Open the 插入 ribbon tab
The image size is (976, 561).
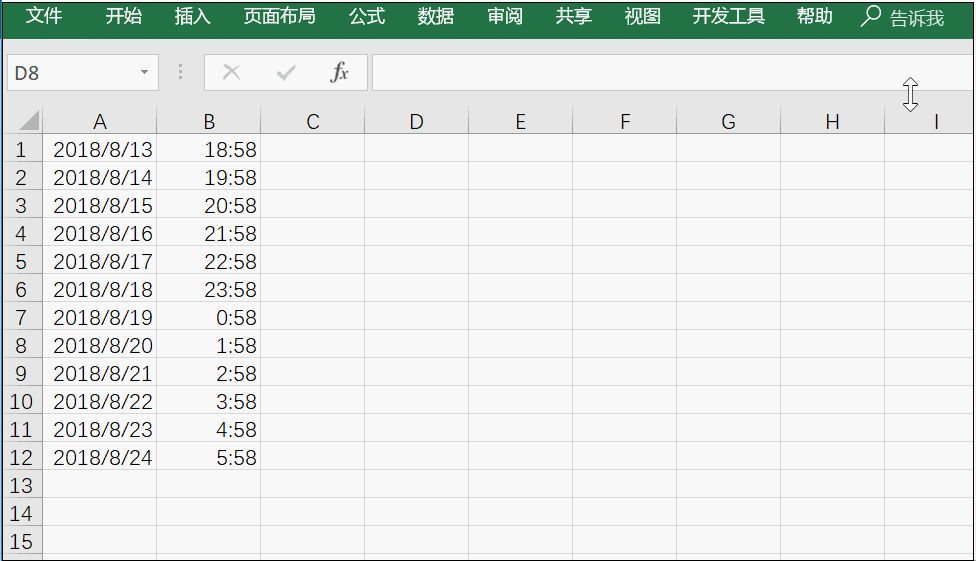[x=192, y=16]
